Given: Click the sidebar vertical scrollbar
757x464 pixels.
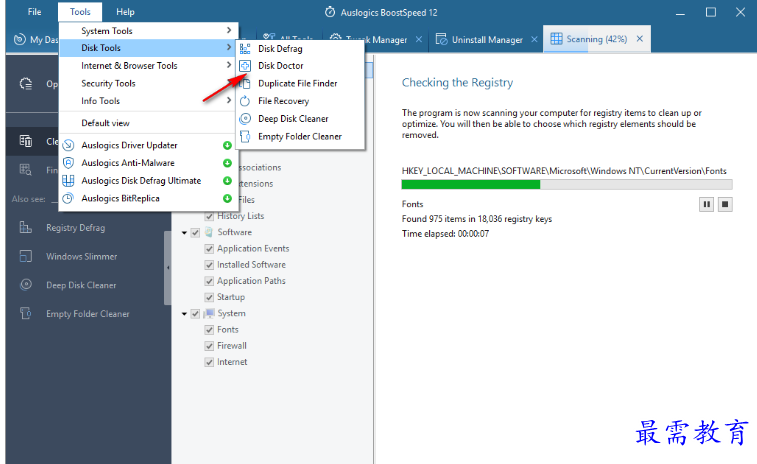Looking at the screenshot, I should (168, 268).
